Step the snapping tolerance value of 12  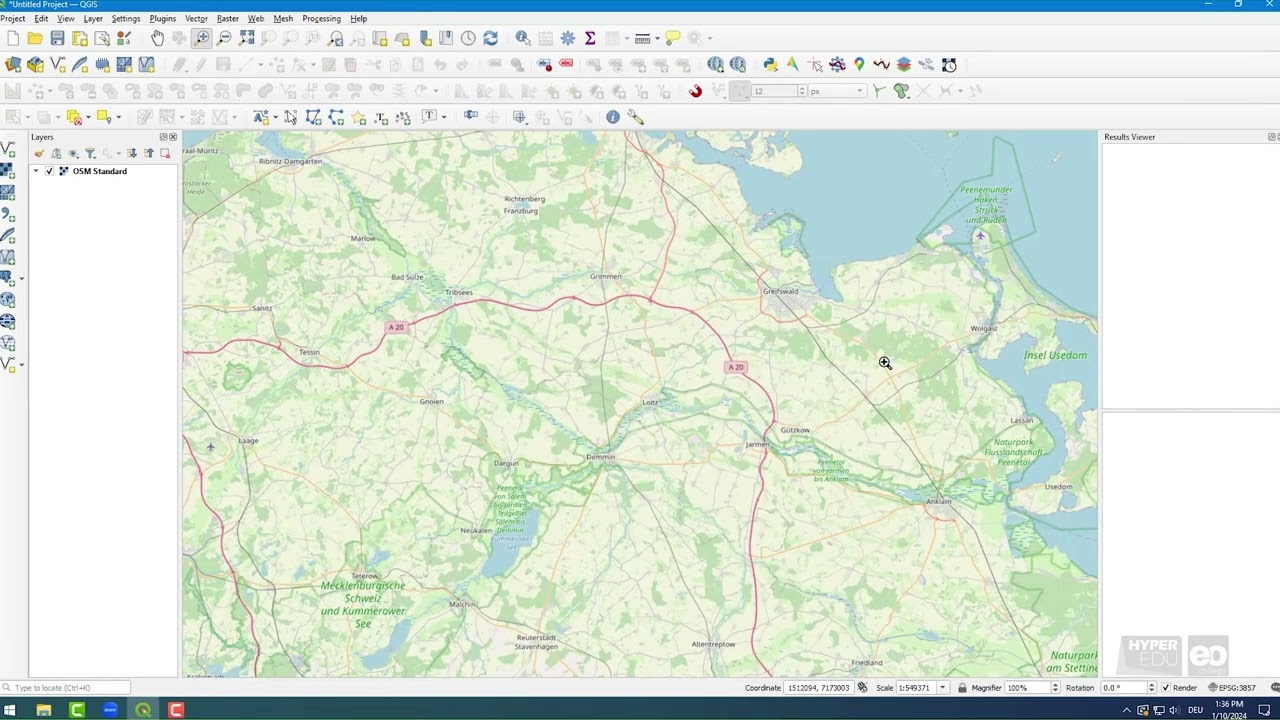802,91
